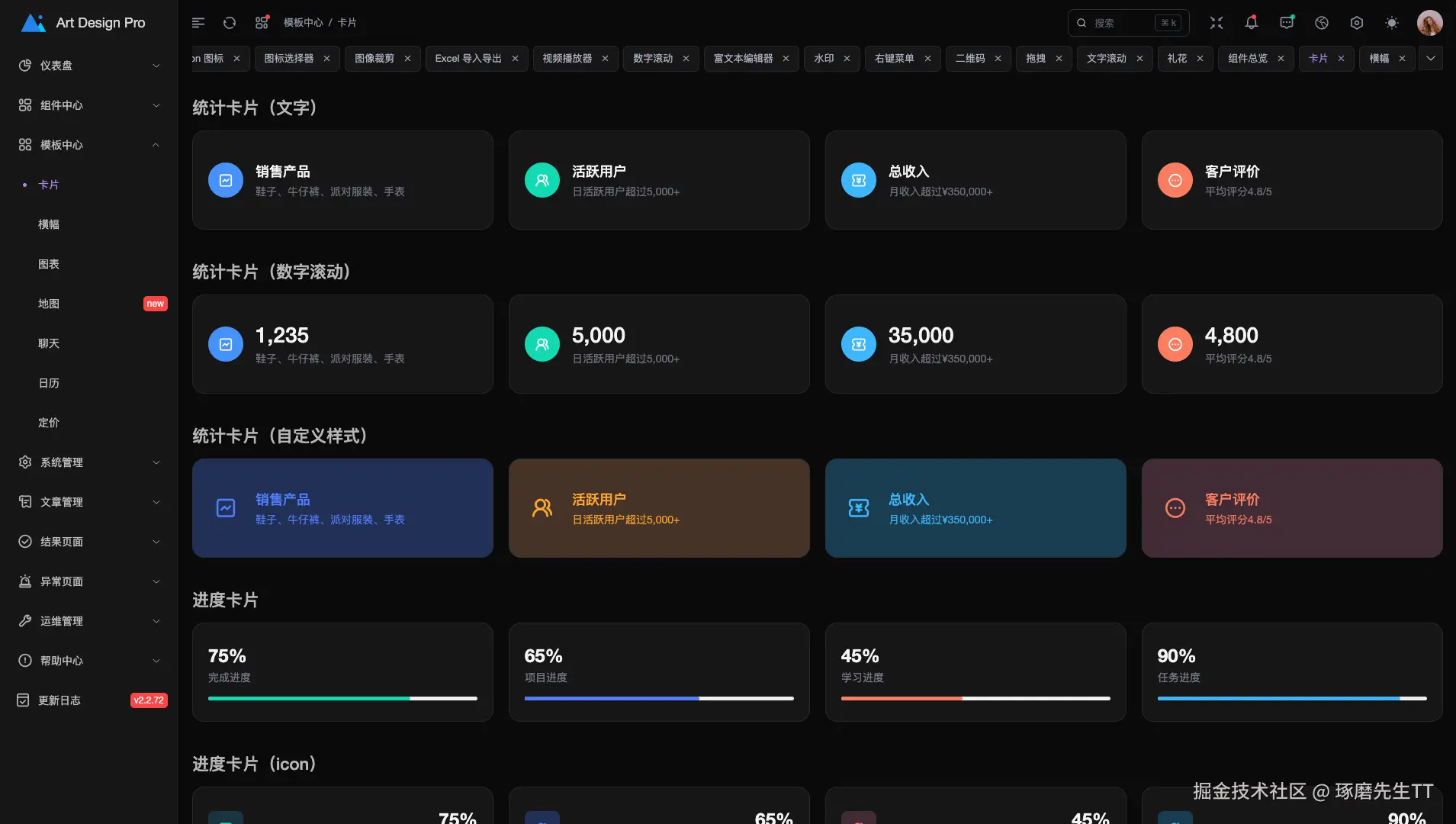Expand the 仪表盘 sidebar menu

[89, 66]
